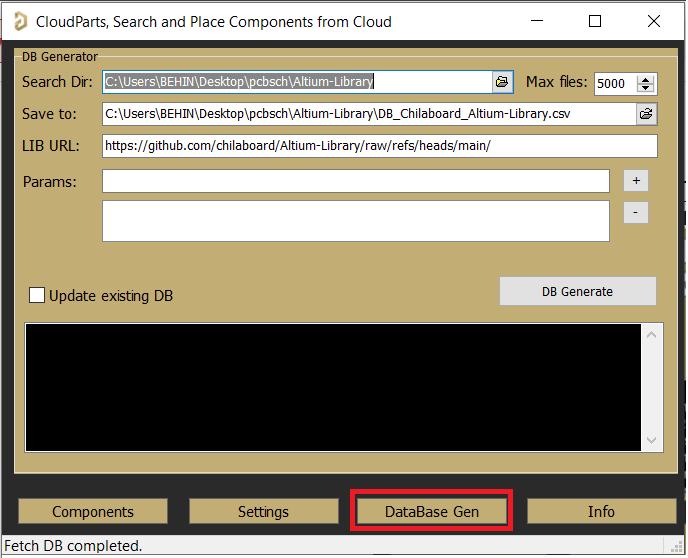Viewport: 688px width, 558px height.
Task: Enable Update existing DB checkbox
Action: click(37, 295)
